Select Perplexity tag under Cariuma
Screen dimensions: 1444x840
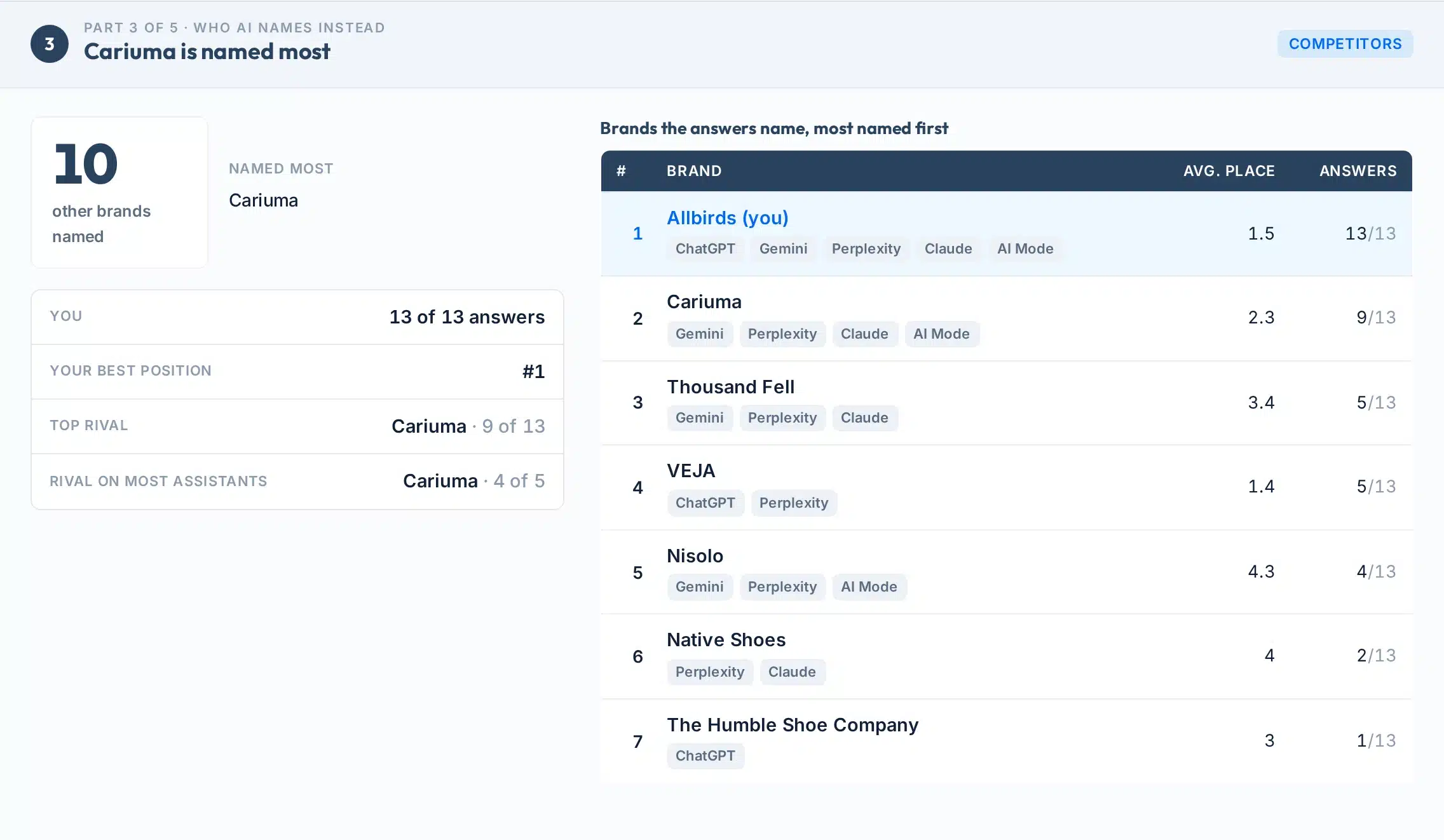[782, 334]
